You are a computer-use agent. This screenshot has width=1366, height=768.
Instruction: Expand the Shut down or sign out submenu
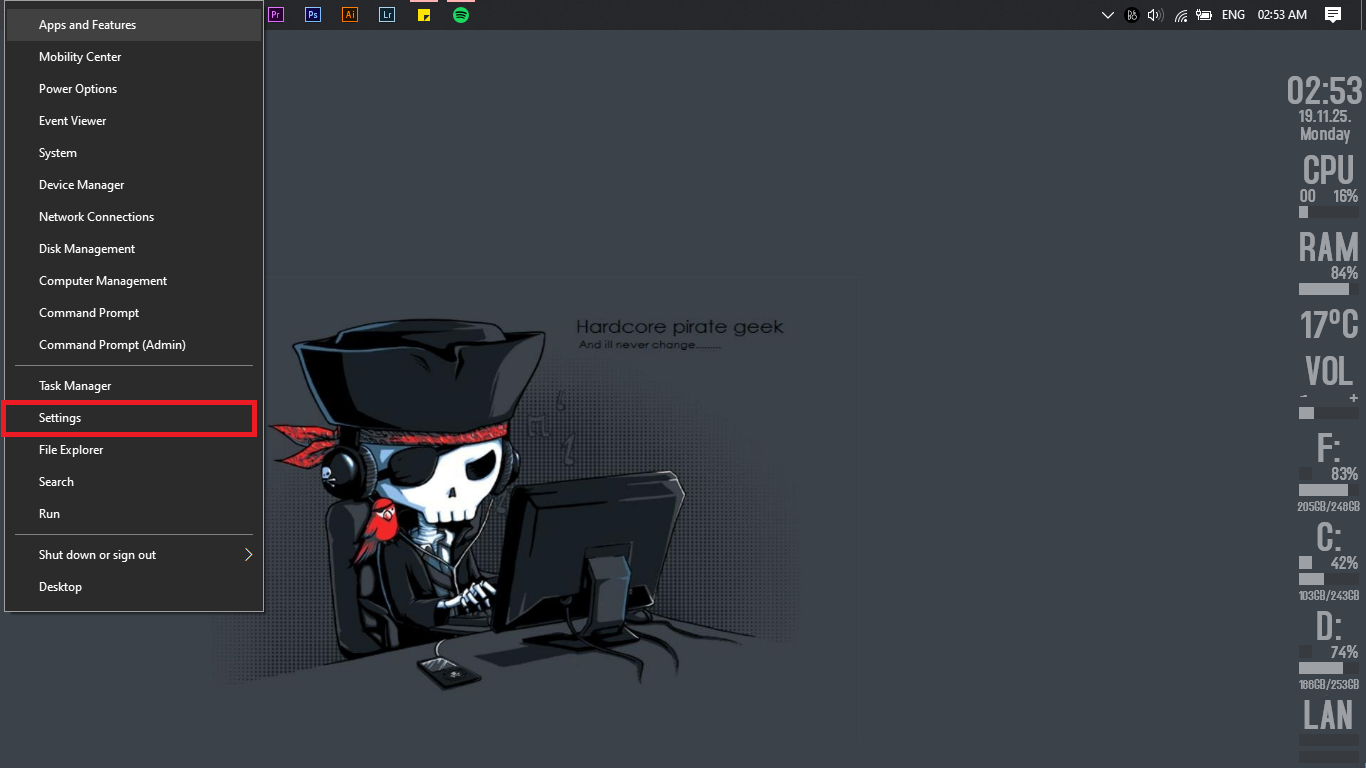tap(134, 555)
